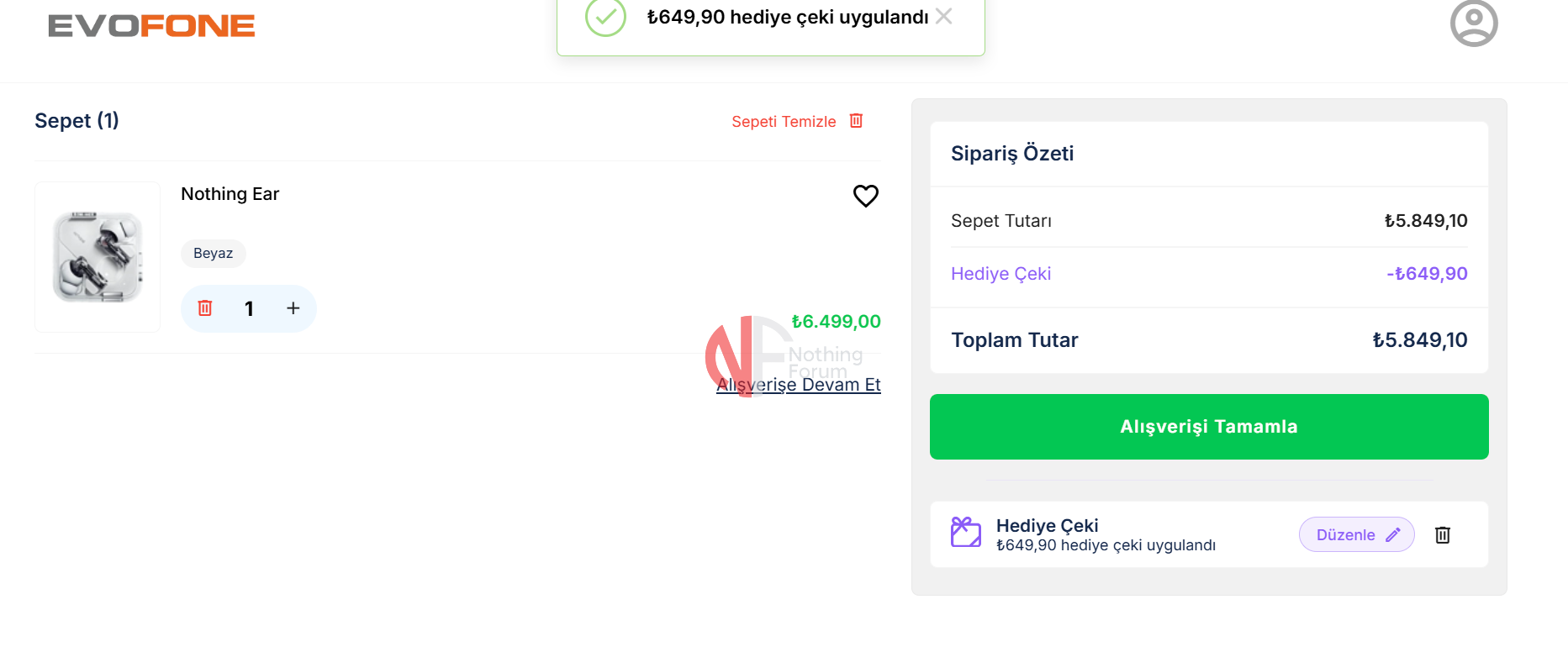
Task: Dismiss the gift voucher applied notification
Action: 944,16
